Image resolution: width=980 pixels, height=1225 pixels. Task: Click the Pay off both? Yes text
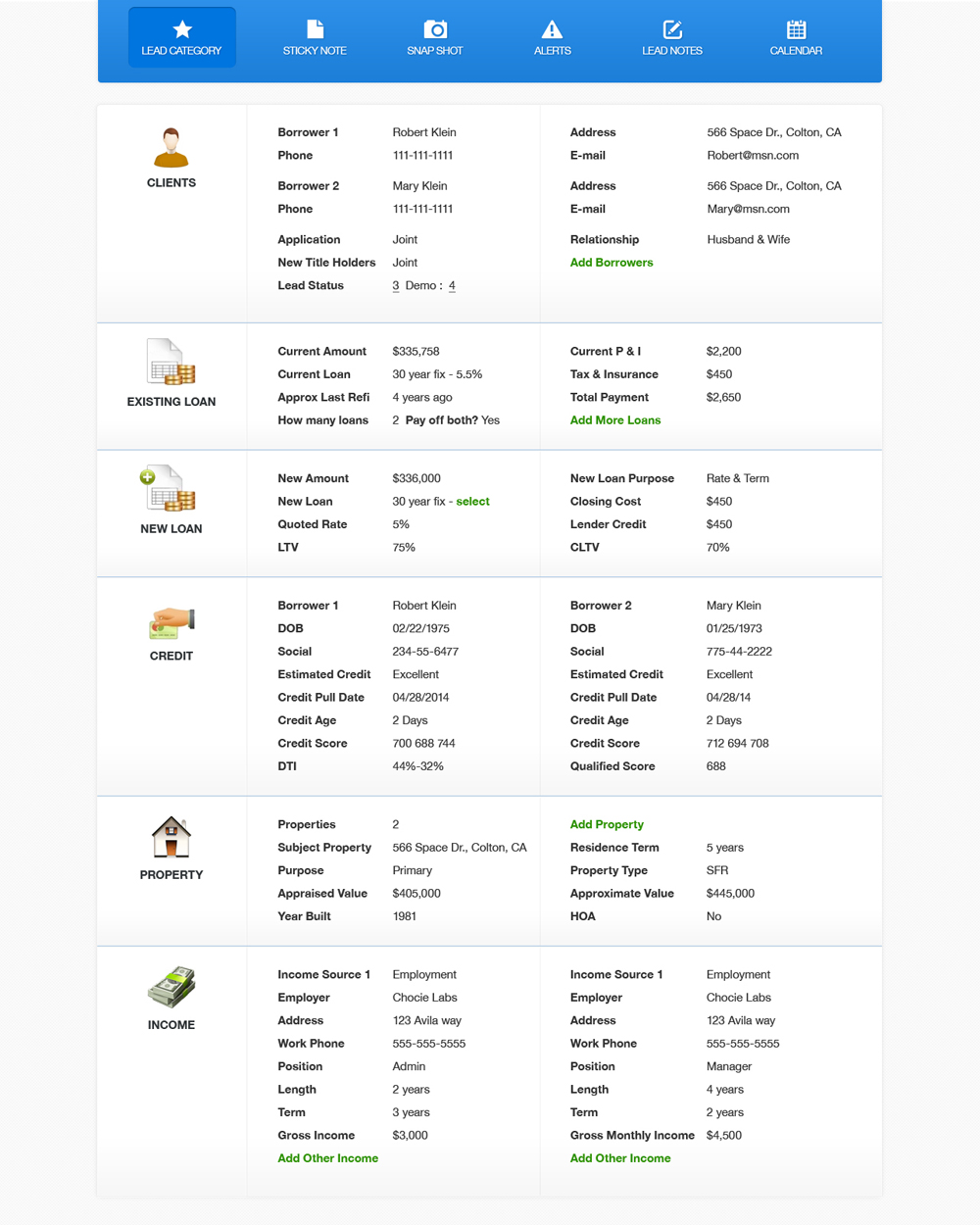pos(453,420)
